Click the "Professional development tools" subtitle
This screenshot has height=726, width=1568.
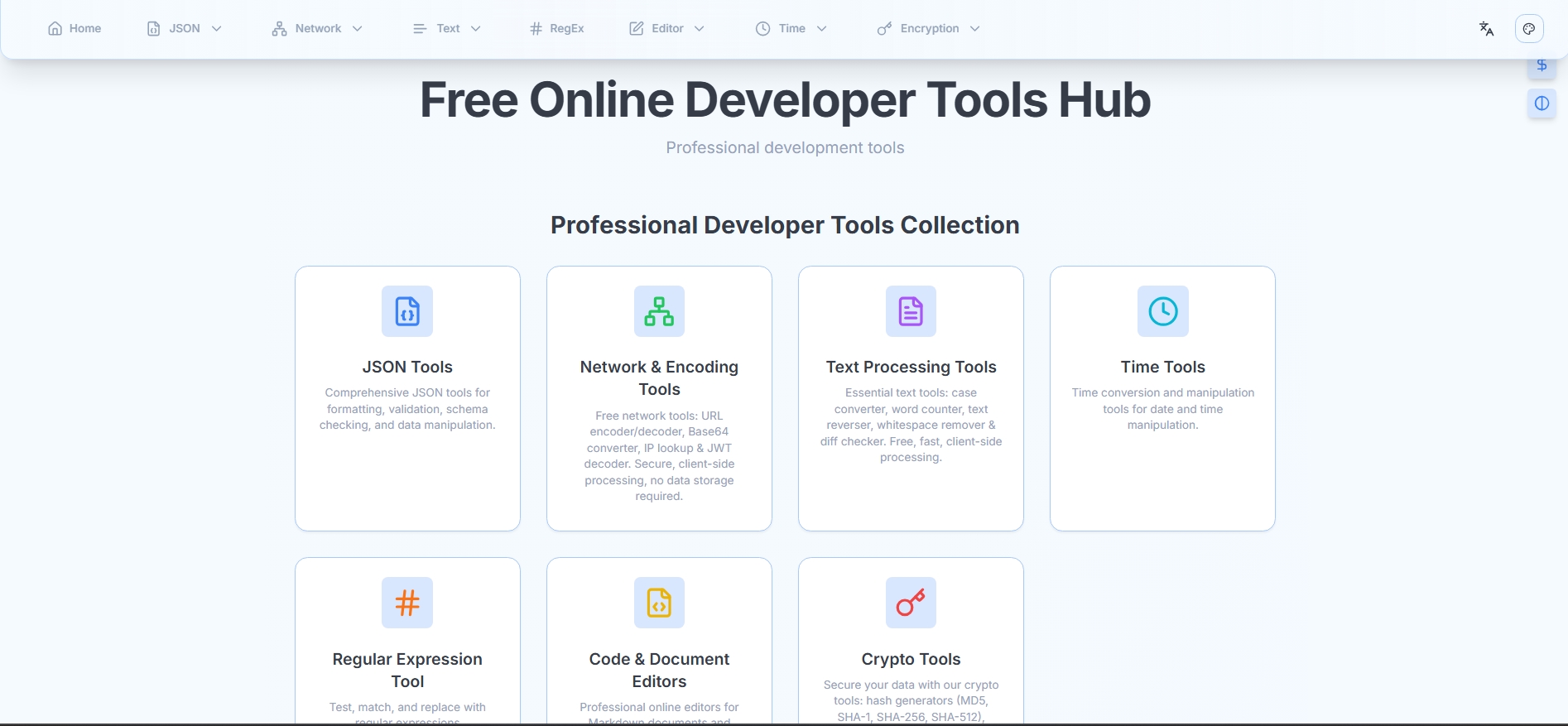(x=785, y=148)
